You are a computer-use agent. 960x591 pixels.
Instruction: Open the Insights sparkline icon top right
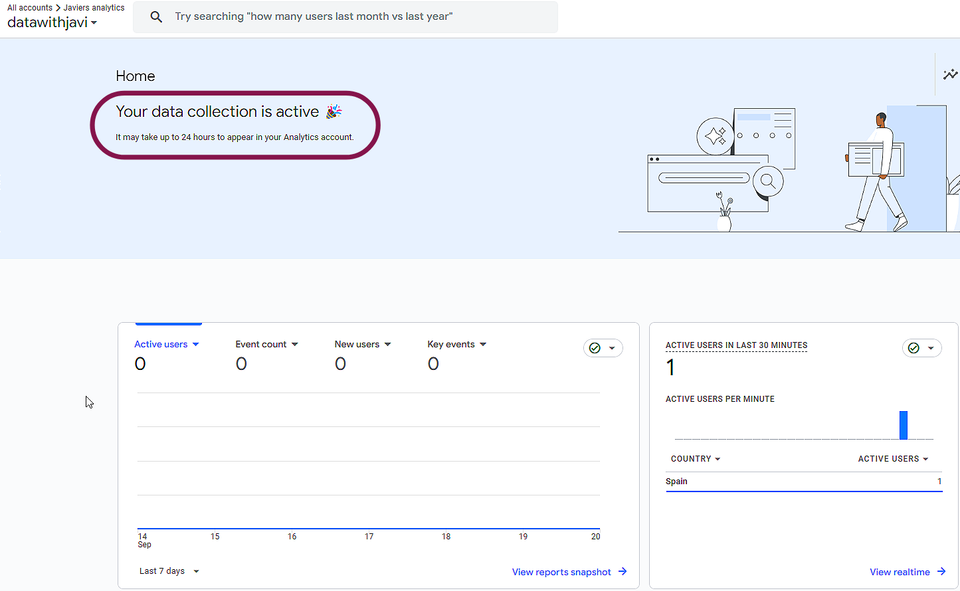point(950,74)
